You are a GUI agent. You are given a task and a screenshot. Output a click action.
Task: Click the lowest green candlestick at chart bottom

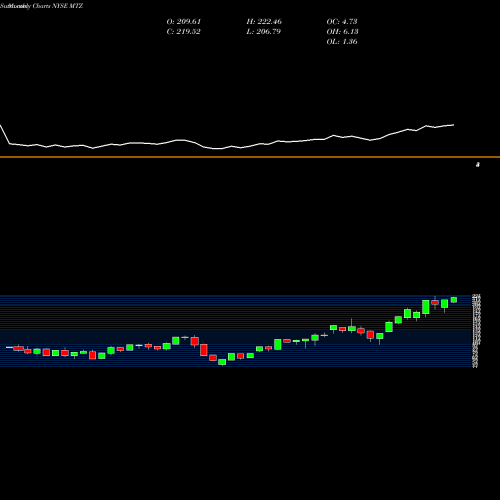[x=222, y=362]
